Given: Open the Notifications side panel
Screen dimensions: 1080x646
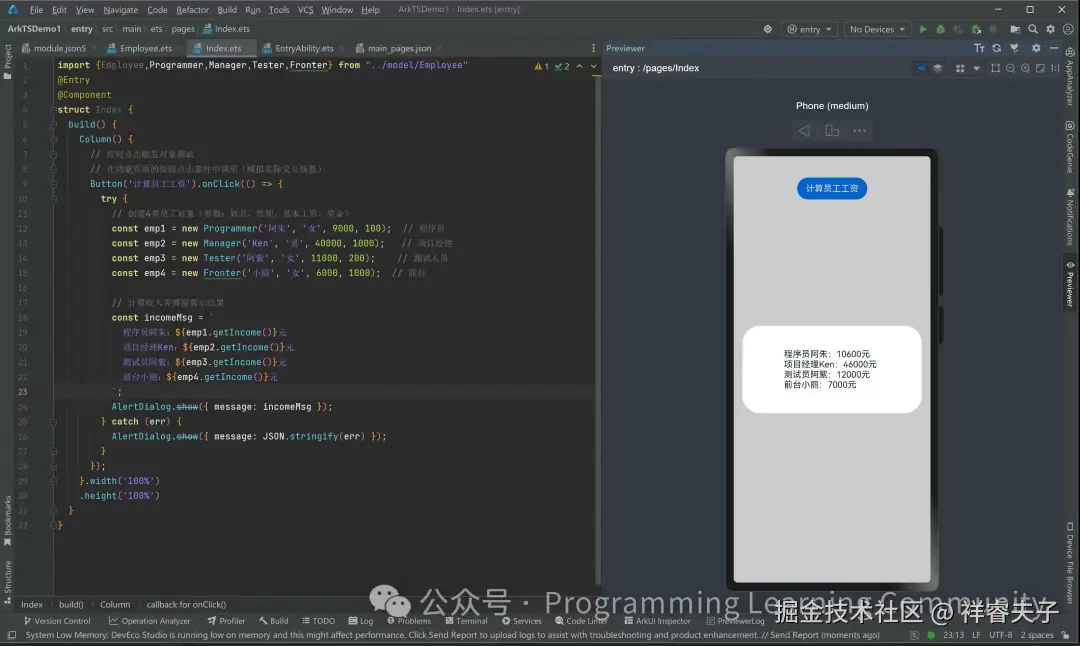Looking at the screenshot, I should (x=1070, y=216).
